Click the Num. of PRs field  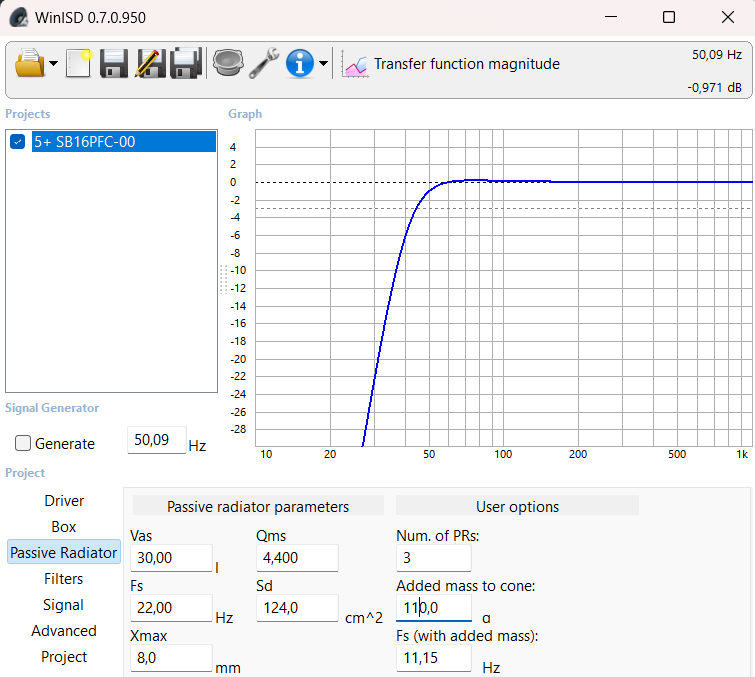coord(434,558)
